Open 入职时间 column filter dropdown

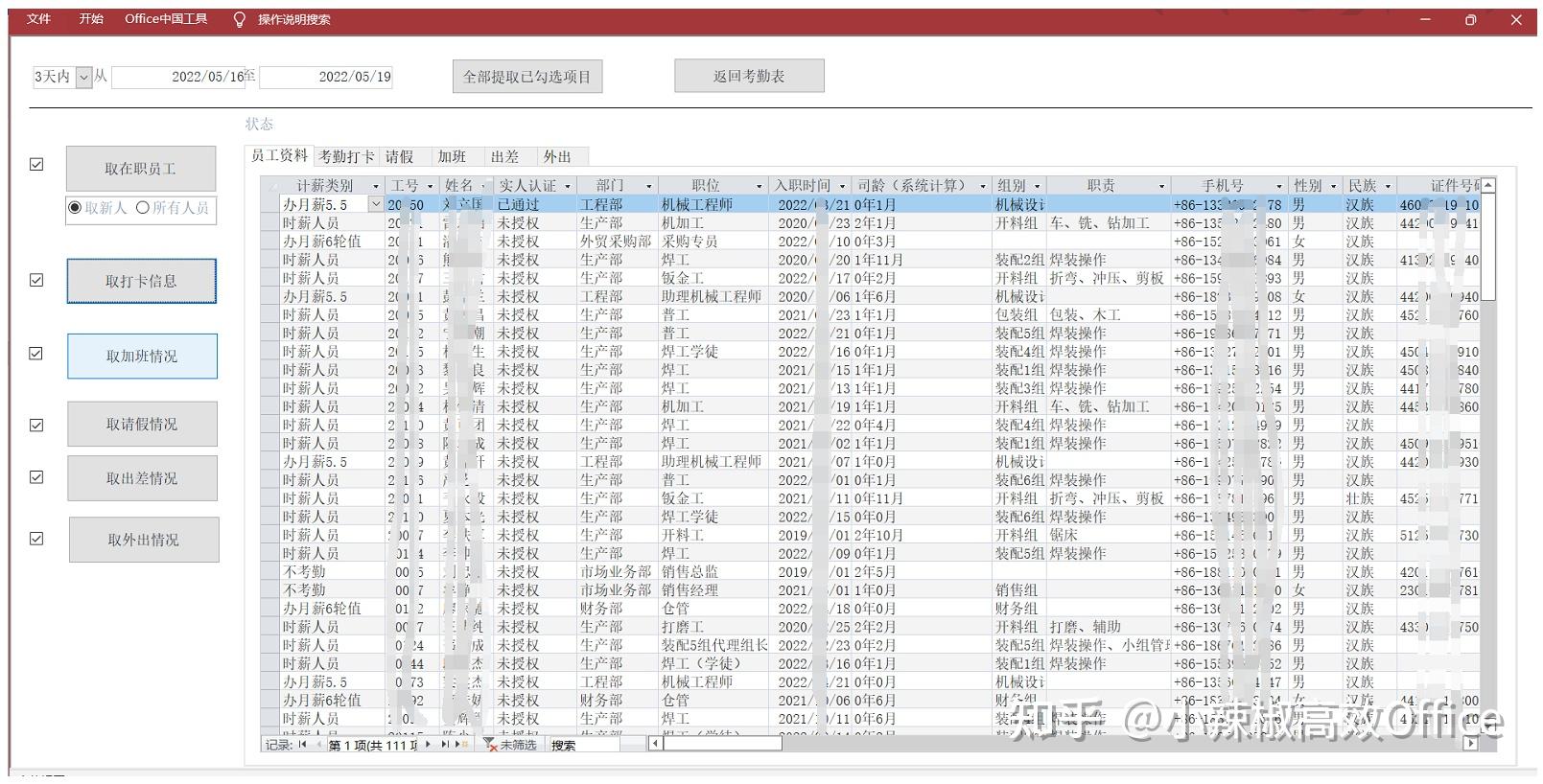tap(843, 186)
